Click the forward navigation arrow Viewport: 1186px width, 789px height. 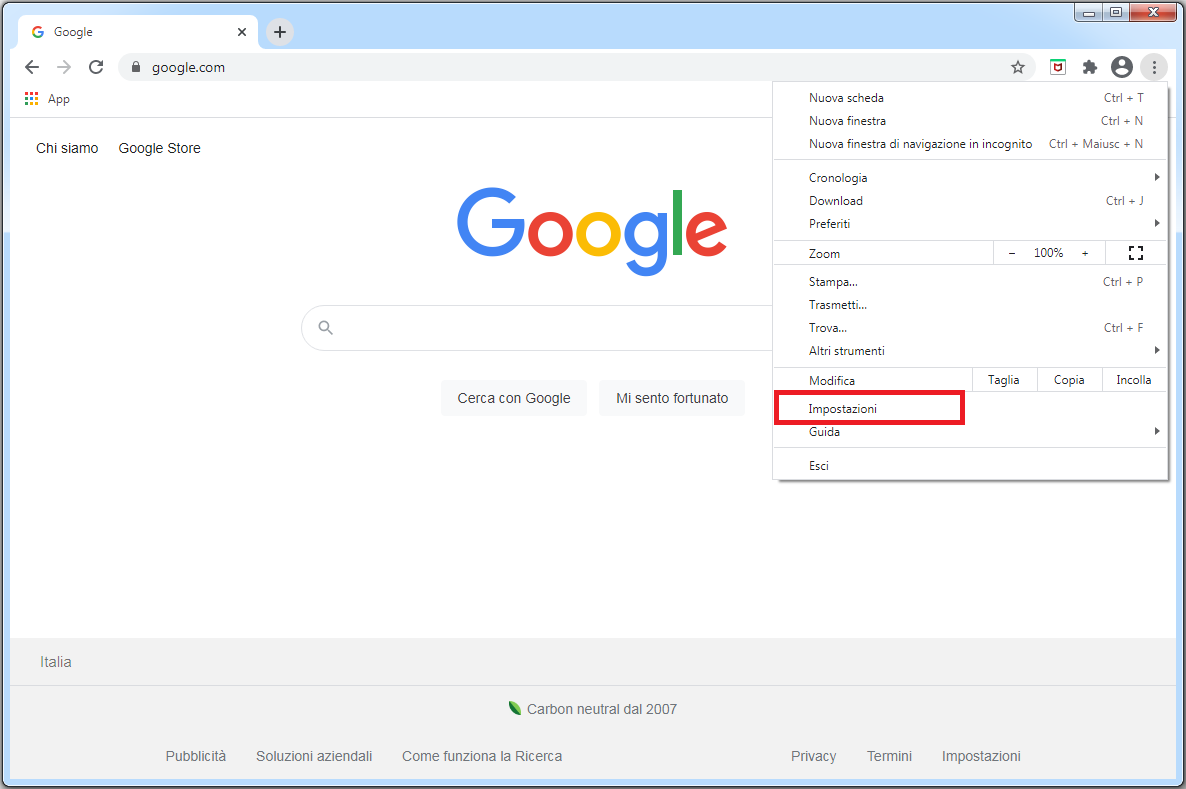(64, 67)
